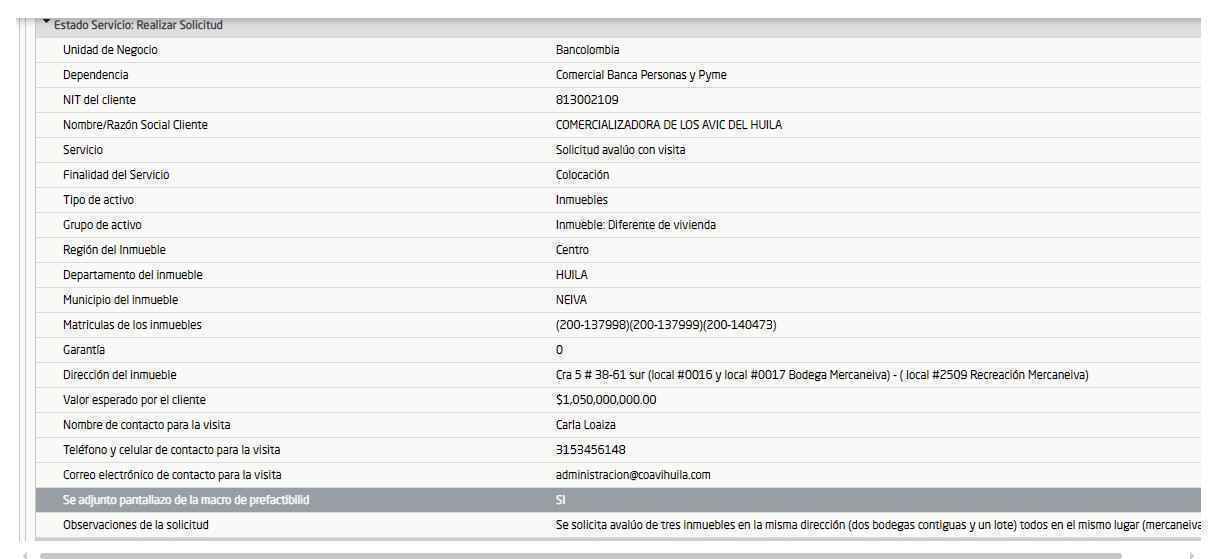Click the HUILA department value
Screen dimensions: 1215x559
pyautogui.click(x=572, y=275)
